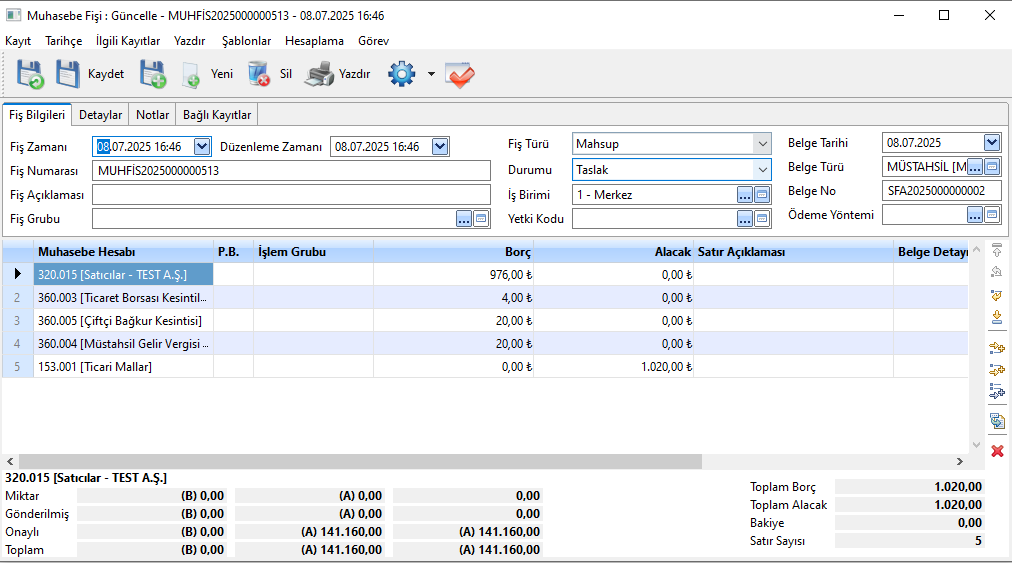Click the Kaydet save button
This screenshot has height=563, width=1012.
click(x=105, y=74)
